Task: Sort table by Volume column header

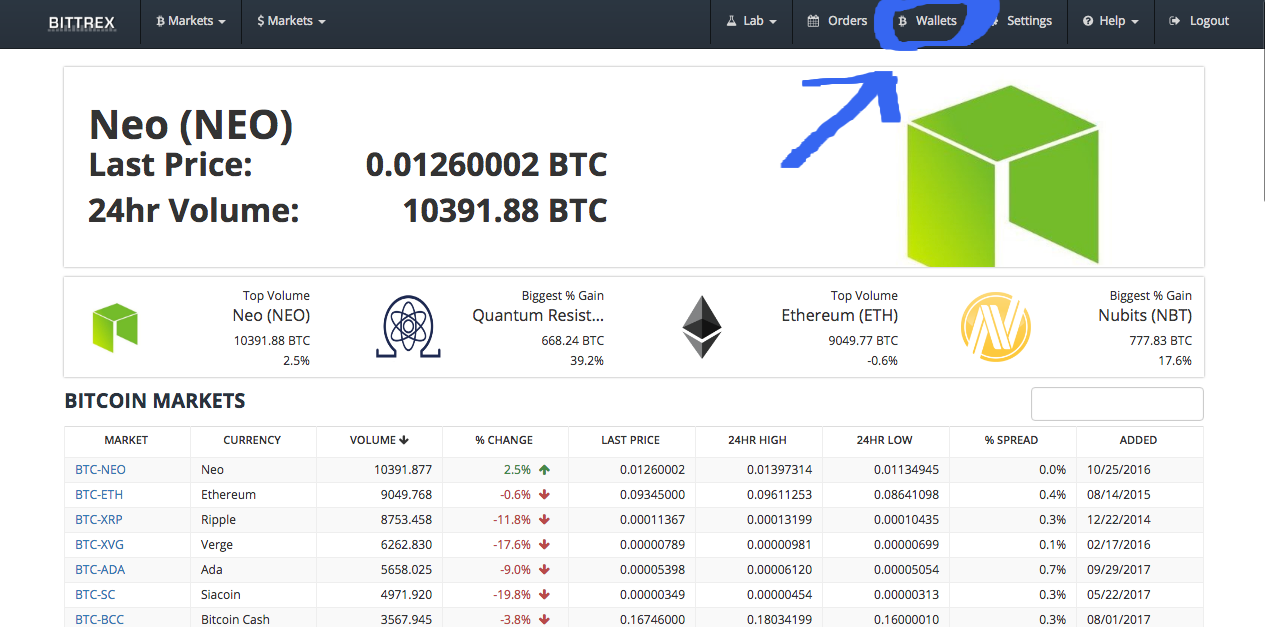Action: 379,440
